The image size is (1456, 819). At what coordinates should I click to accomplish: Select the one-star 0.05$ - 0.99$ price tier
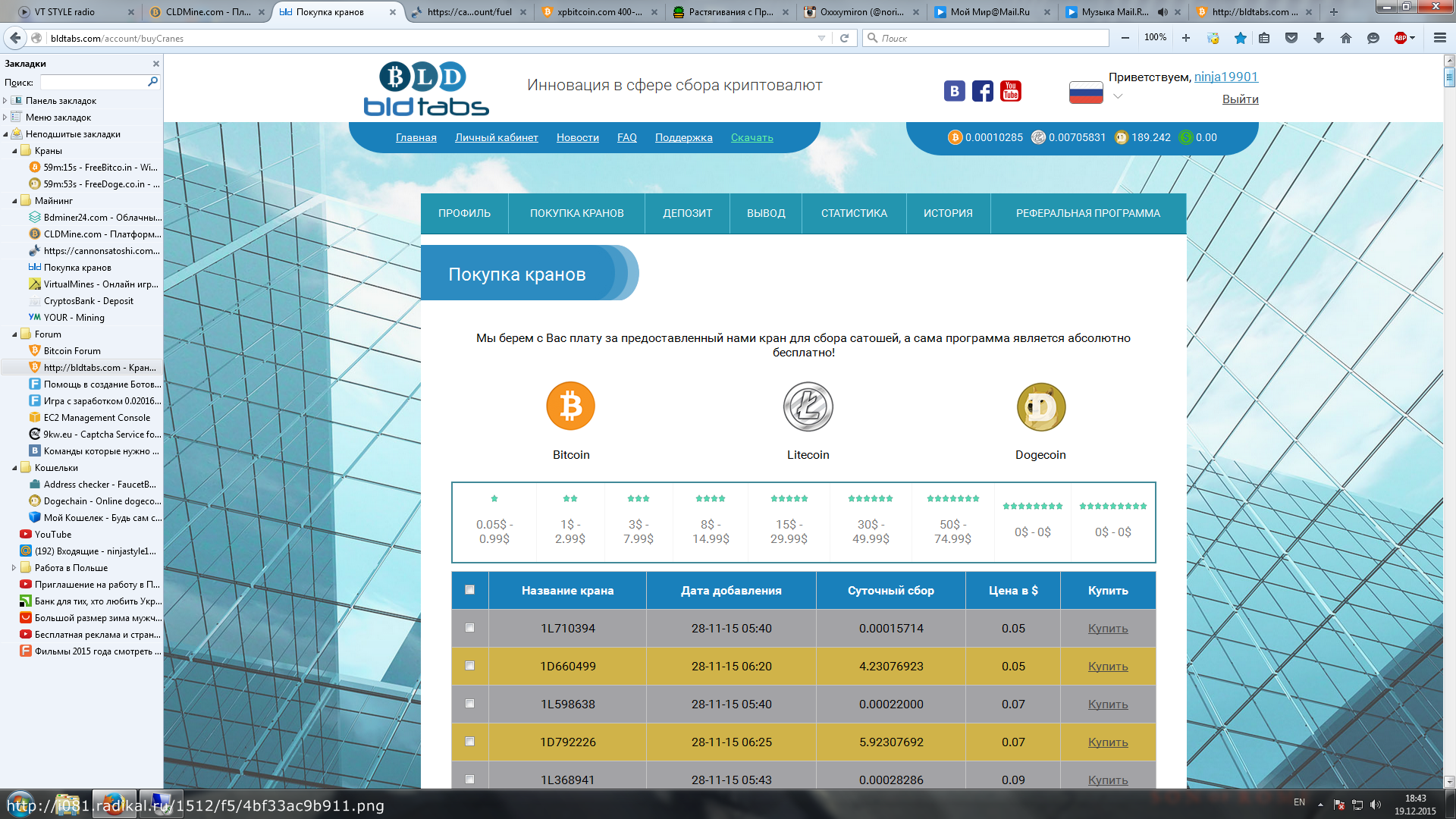[494, 522]
